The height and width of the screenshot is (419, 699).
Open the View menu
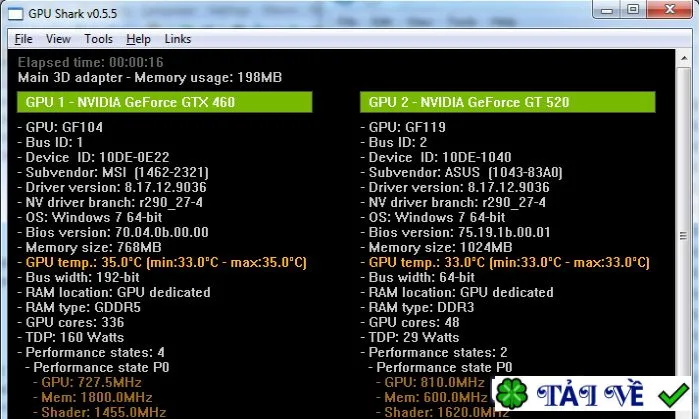pyautogui.click(x=58, y=39)
